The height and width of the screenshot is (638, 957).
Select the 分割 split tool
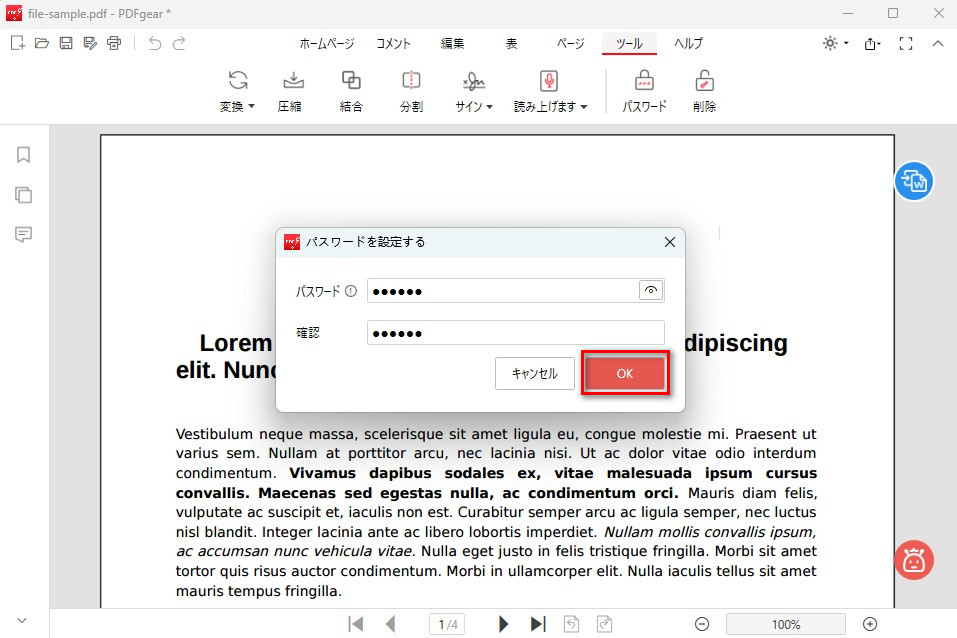411,91
